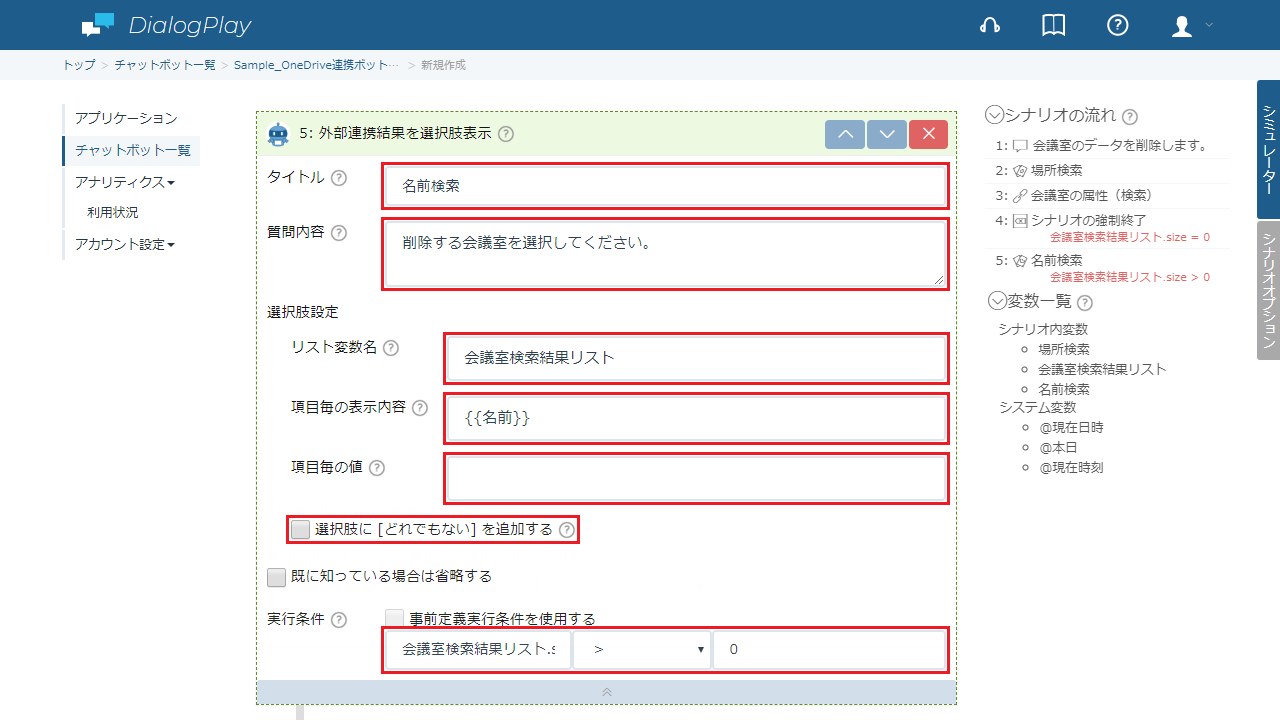Image resolution: width=1280 pixels, height=720 pixels.
Task: Open the シミュレーター side tab
Action: pyautogui.click(x=1268, y=149)
